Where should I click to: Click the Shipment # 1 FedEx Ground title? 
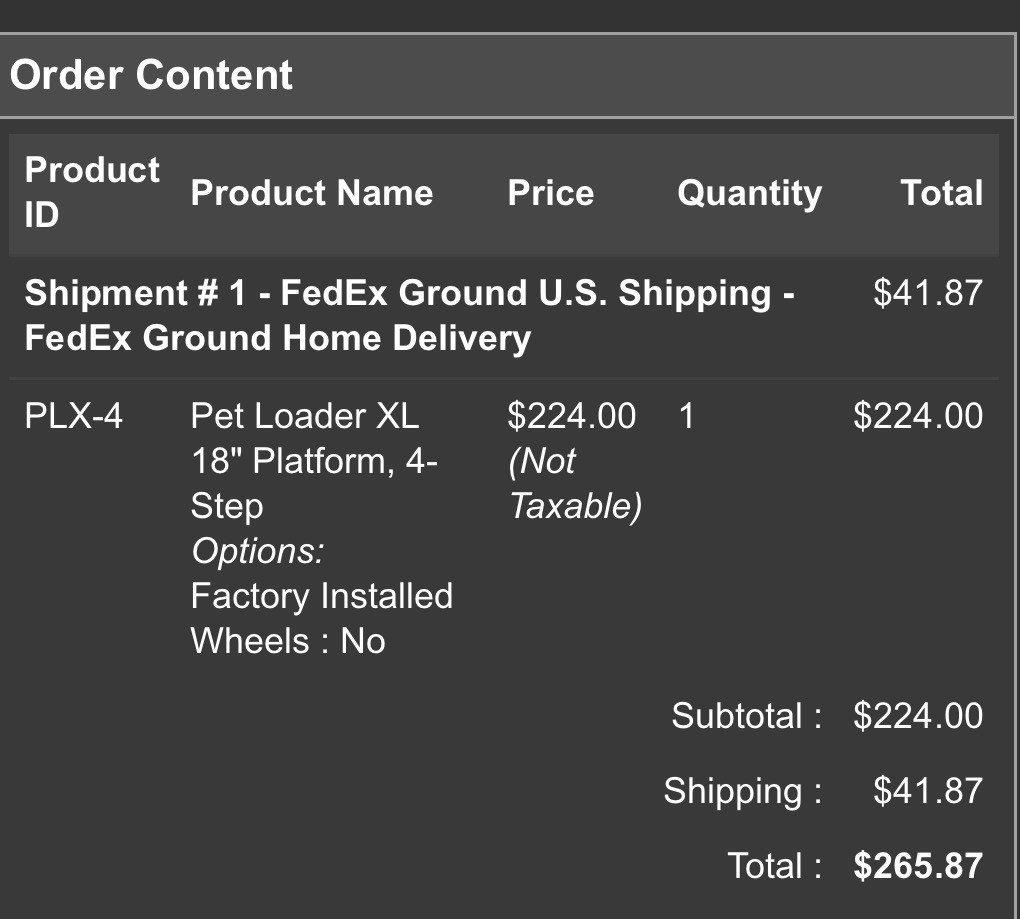409,315
